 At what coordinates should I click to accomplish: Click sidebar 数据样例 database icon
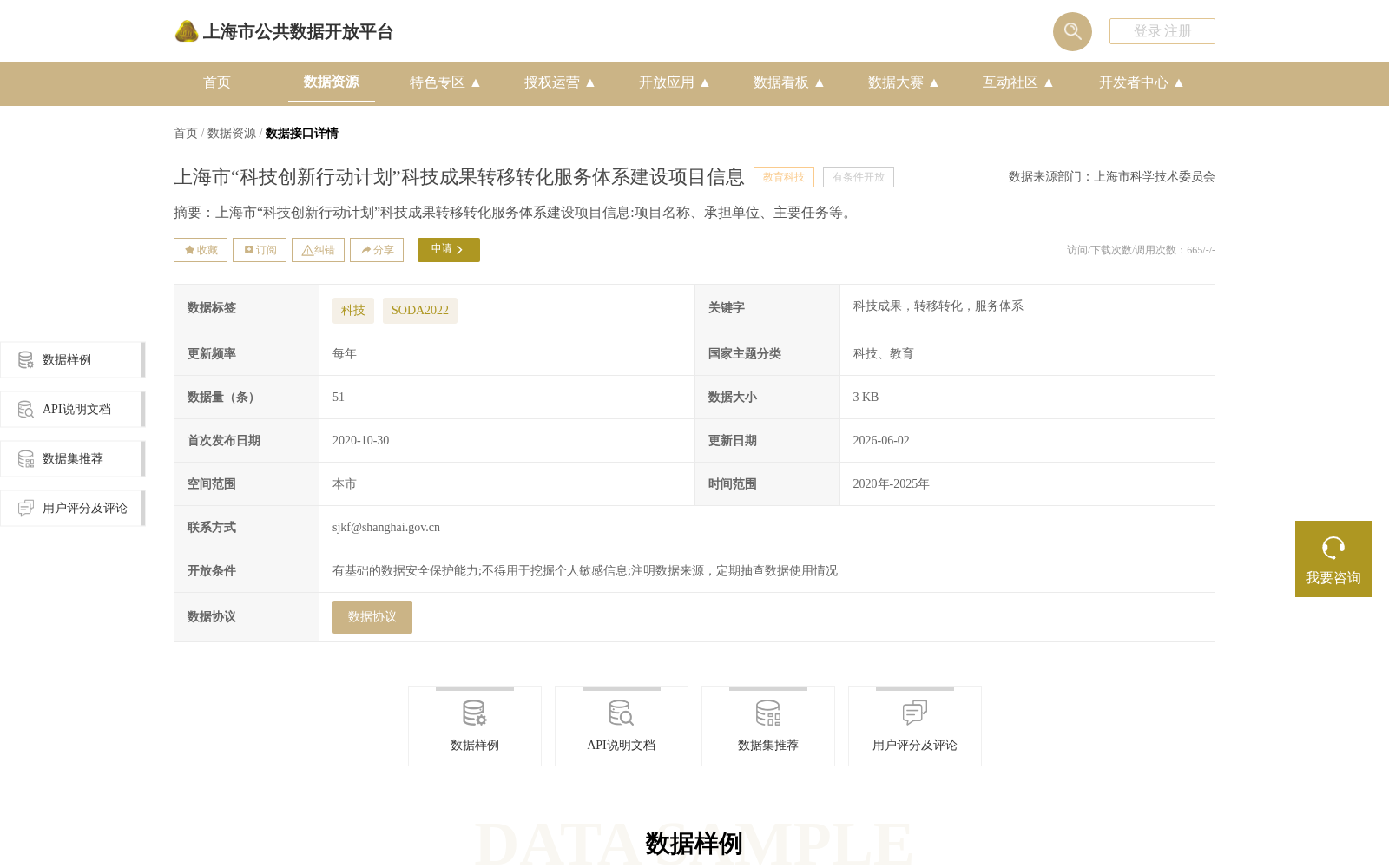pos(26,359)
